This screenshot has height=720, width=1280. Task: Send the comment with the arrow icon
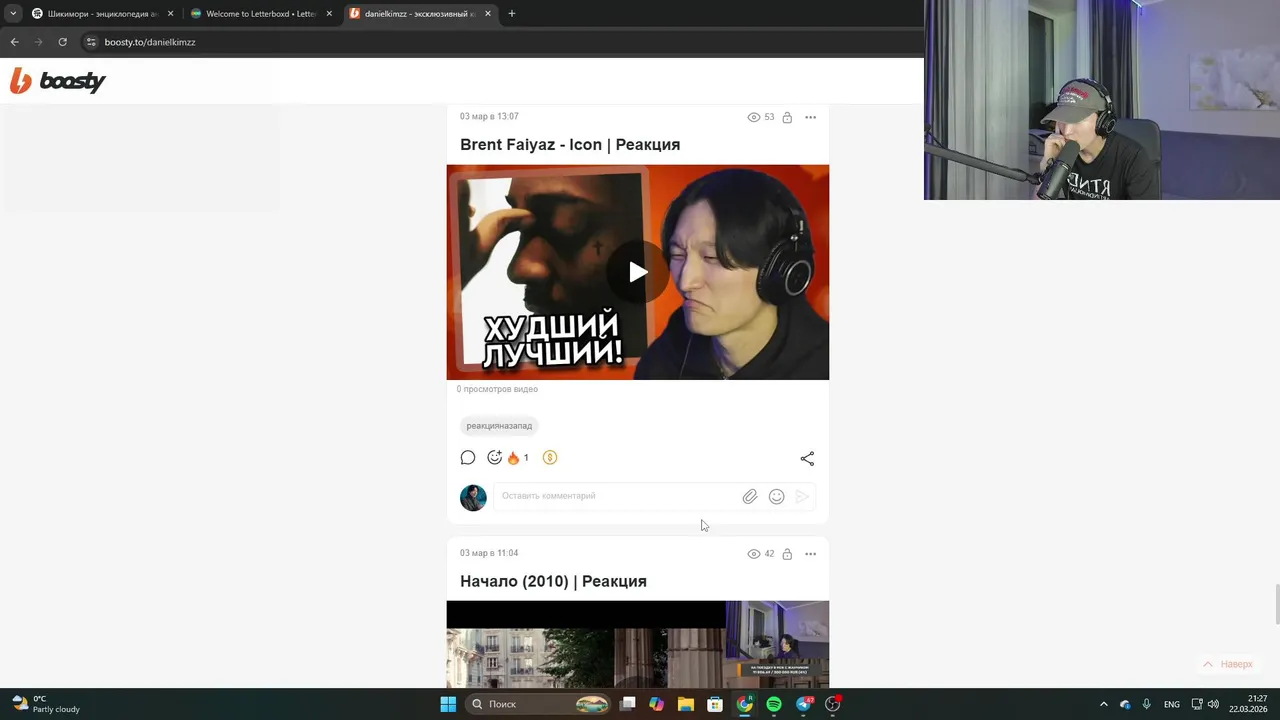tap(802, 496)
